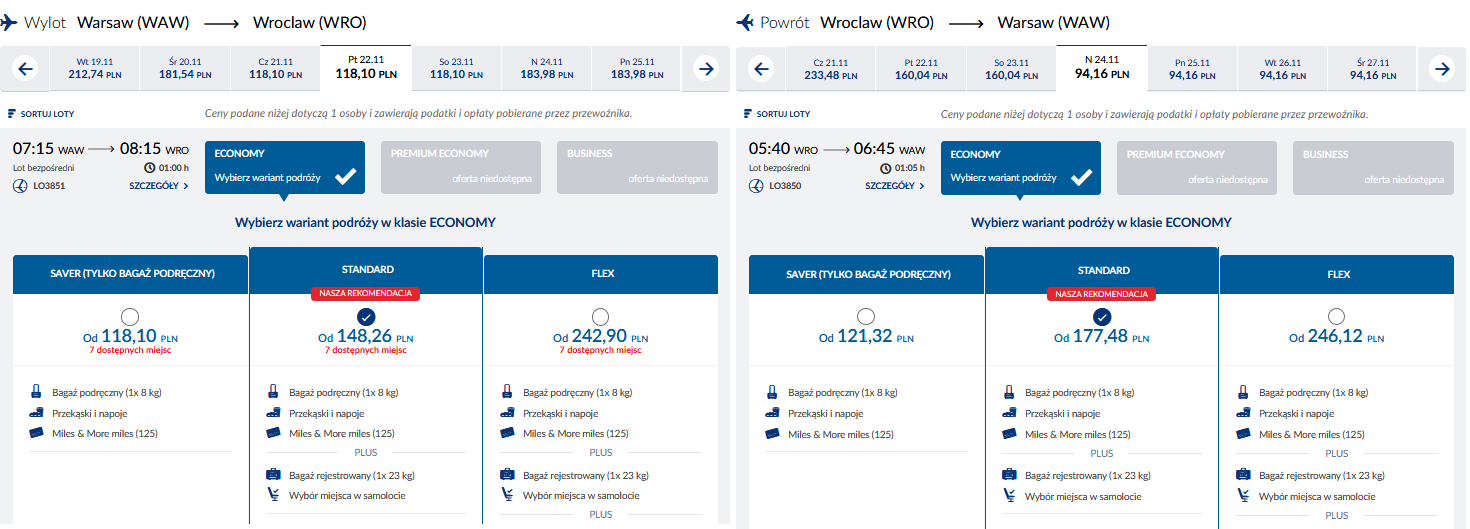Click the checked baggage suitcase icon in outbound Standard column
The width and height of the screenshot is (1470, 529).
273,475
